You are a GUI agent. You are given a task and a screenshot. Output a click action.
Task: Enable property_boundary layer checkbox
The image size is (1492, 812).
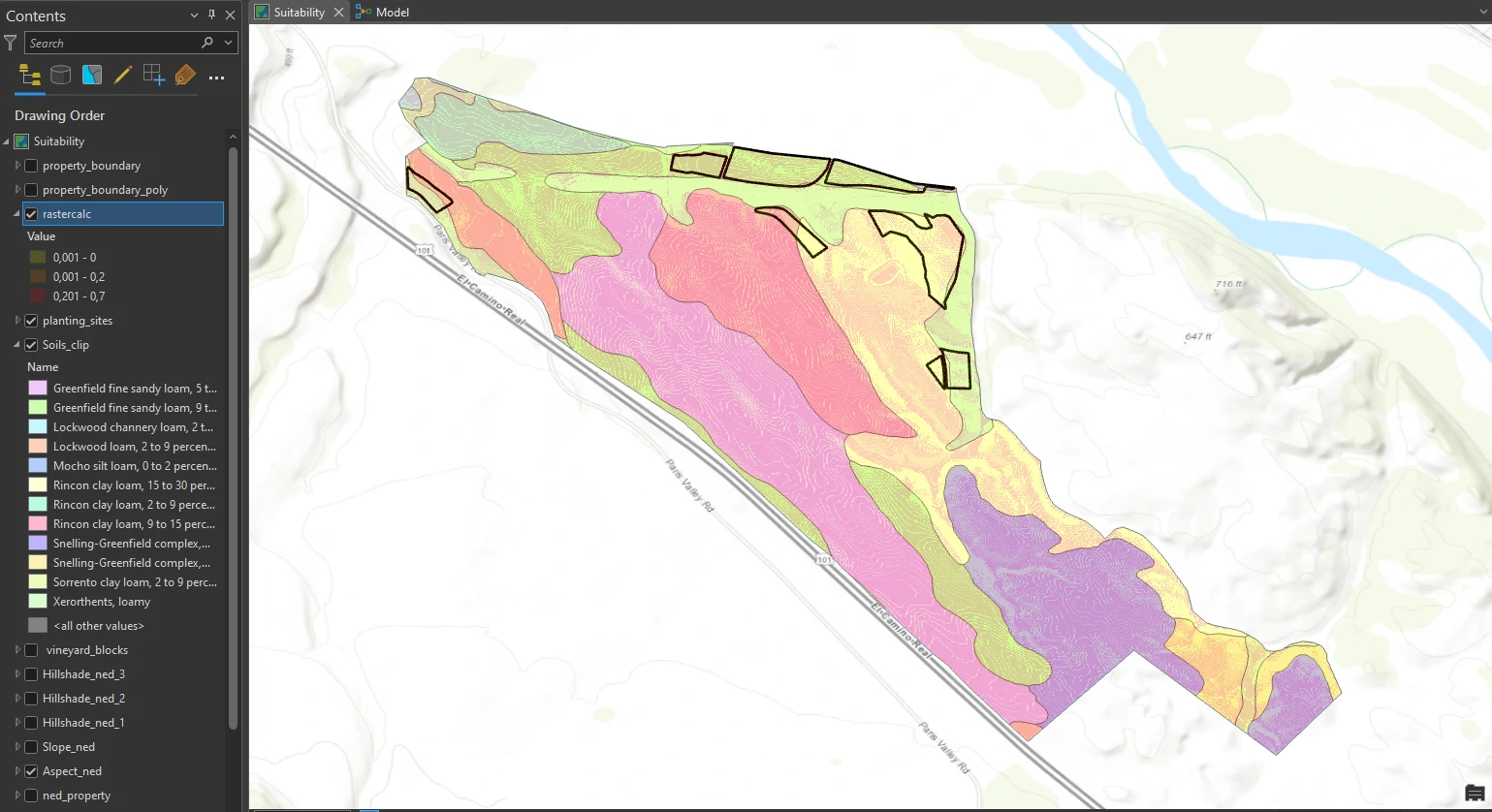pyautogui.click(x=31, y=166)
